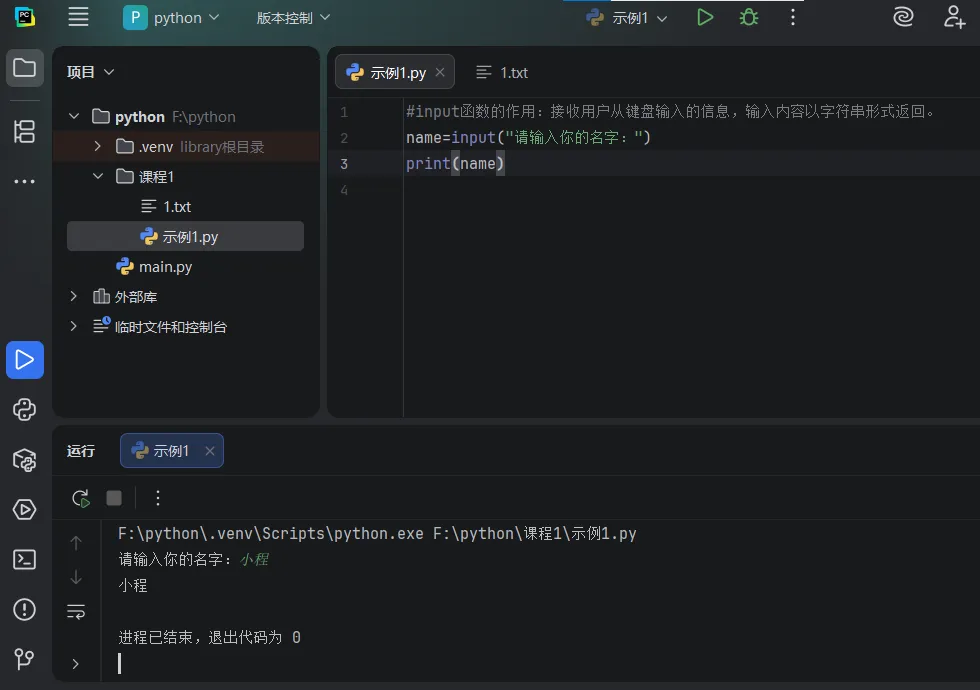Viewport: 980px width, 690px height.
Task: Expand the 外部库 node
Action: 74,296
